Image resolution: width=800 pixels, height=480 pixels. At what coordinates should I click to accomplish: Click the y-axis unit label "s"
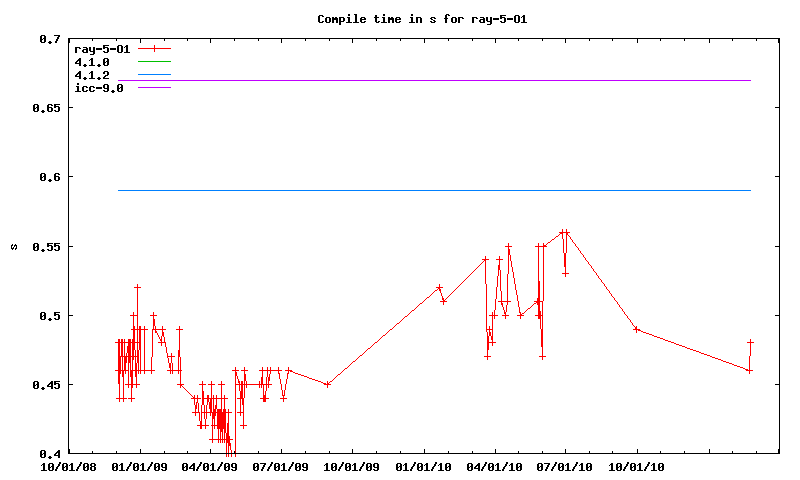(13, 246)
